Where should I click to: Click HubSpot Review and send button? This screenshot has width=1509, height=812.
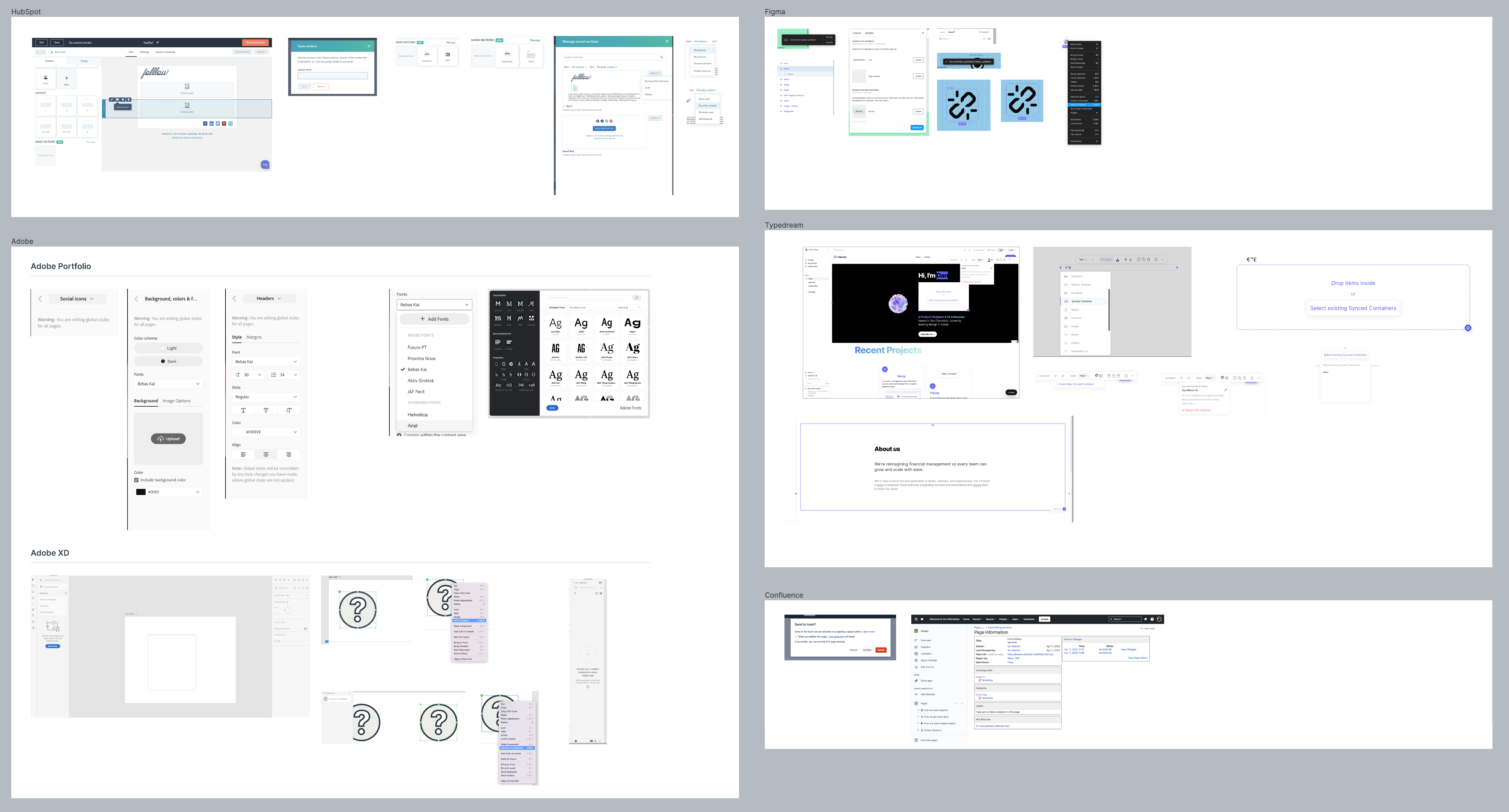pos(255,42)
